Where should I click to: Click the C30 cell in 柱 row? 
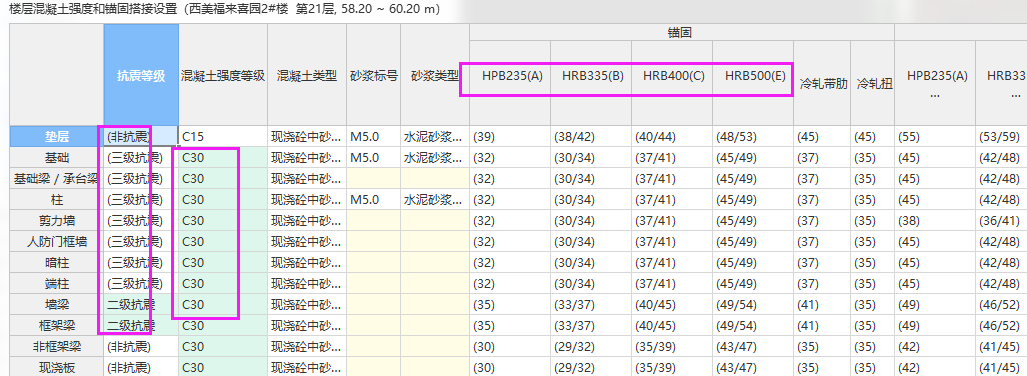(x=223, y=200)
